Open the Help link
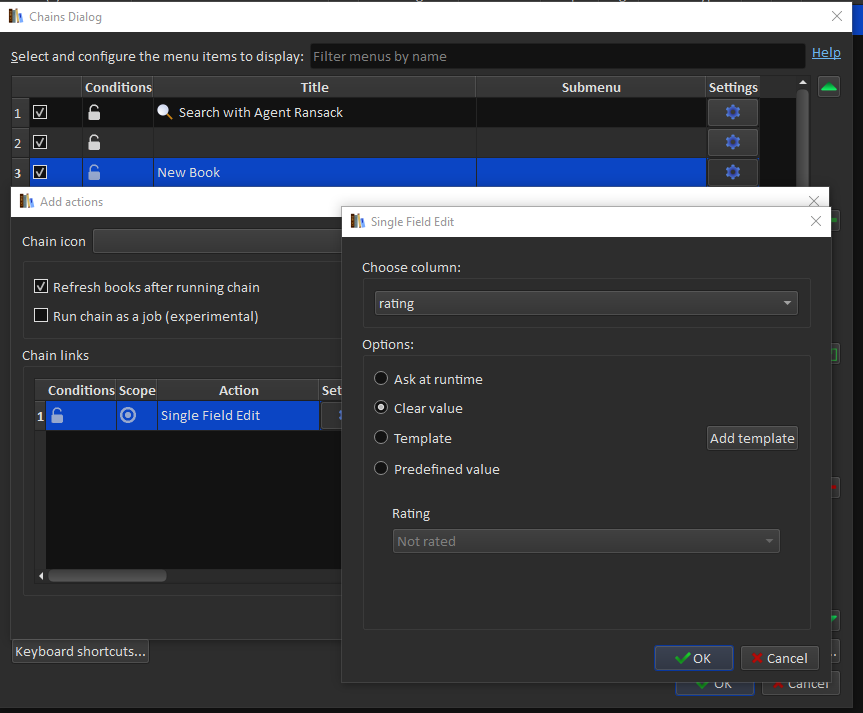Viewport: 863px width, 713px height. (825, 53)
